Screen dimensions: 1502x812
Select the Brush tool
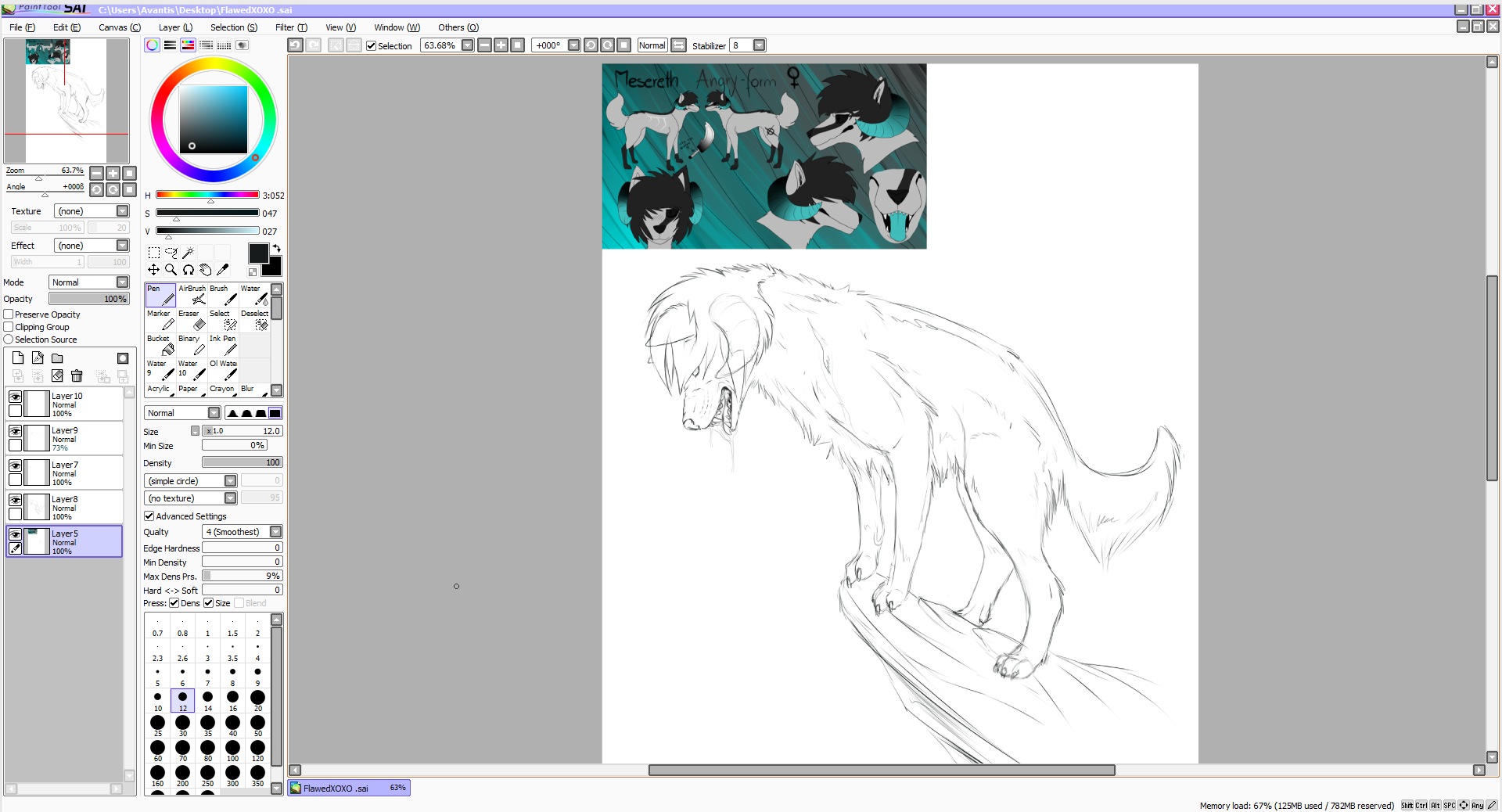[223, 295]
